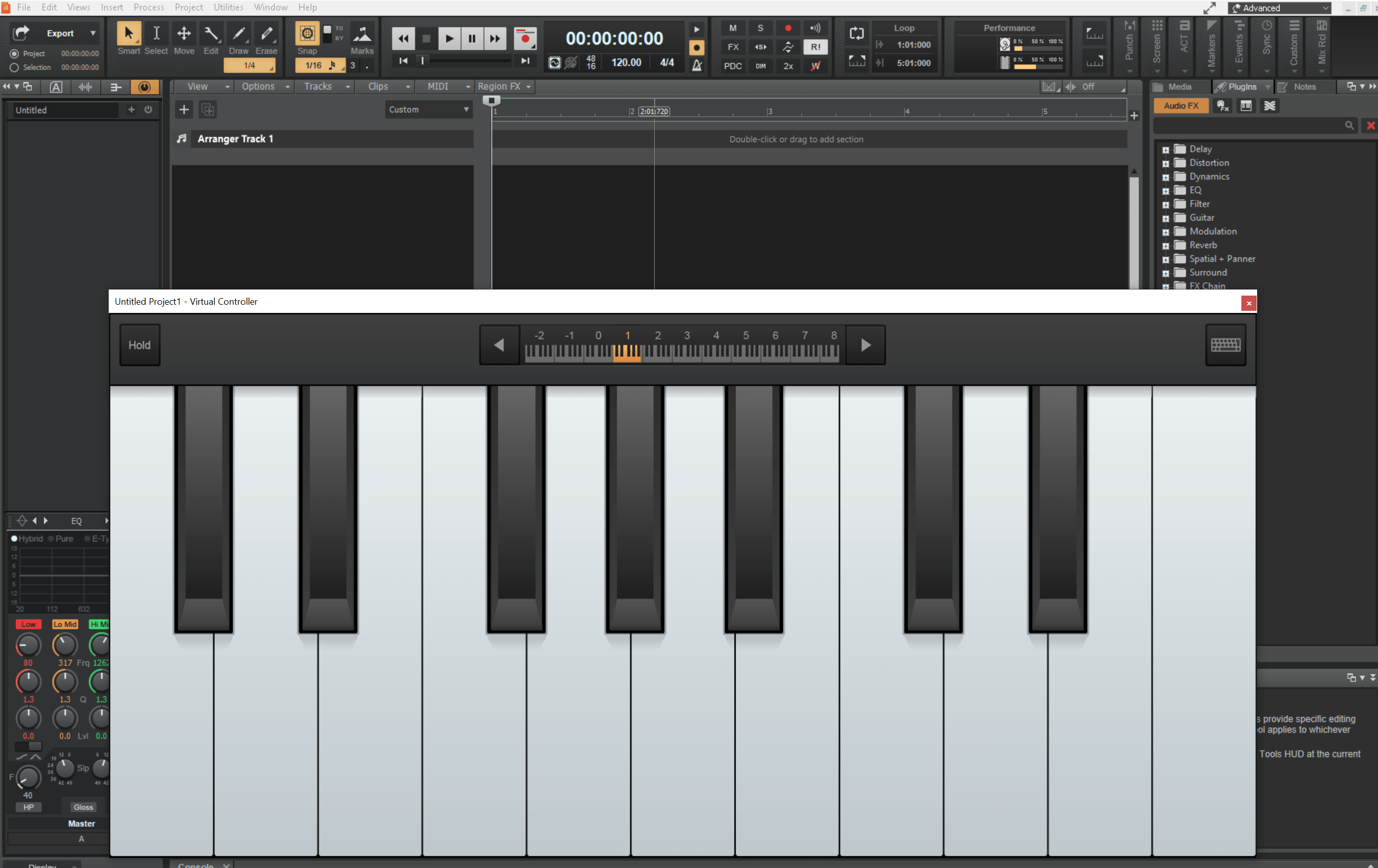Adjust the transport position slider
Screen dimensions: 1378x868
point(423,60)
